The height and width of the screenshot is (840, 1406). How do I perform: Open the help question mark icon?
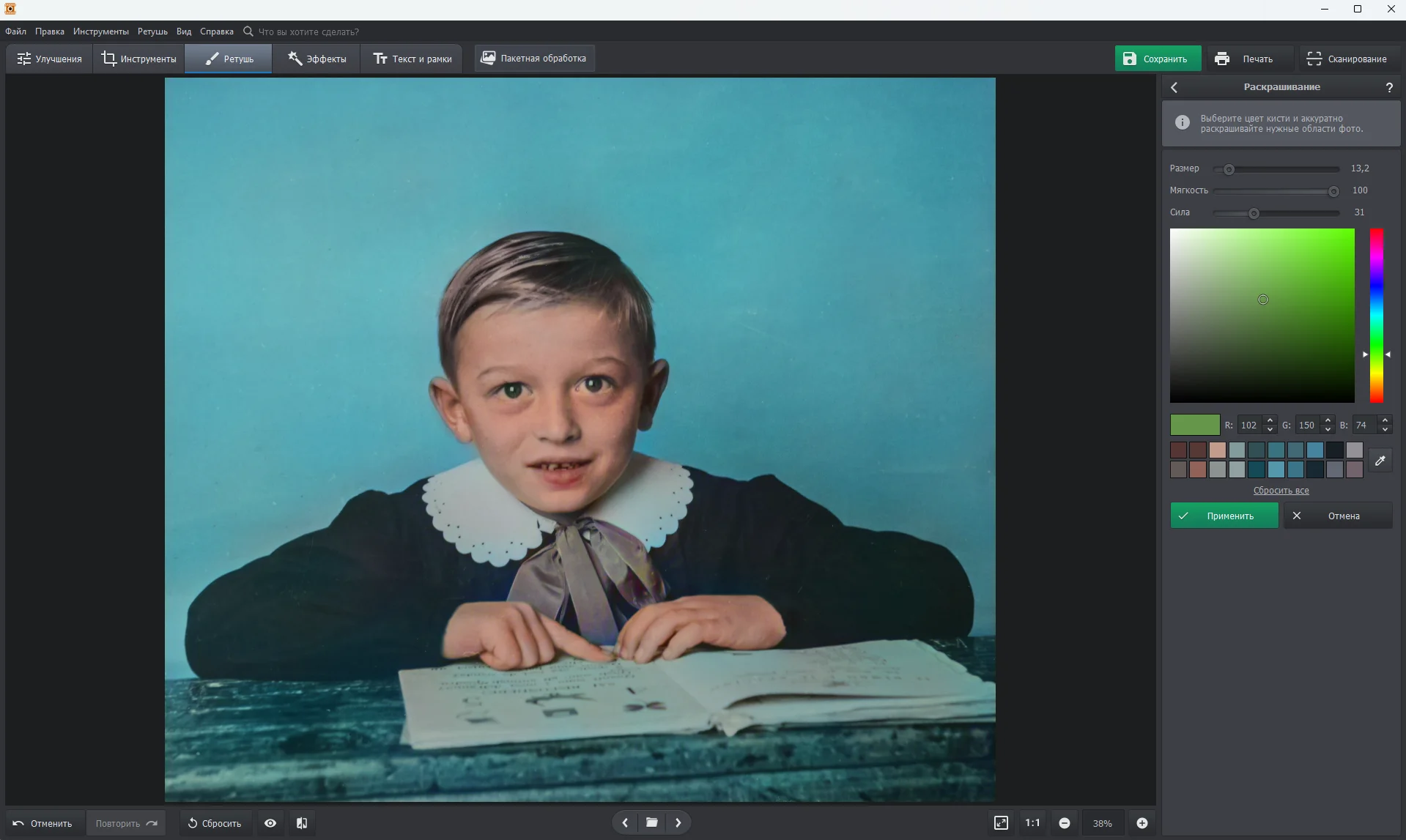point(1389,87)
